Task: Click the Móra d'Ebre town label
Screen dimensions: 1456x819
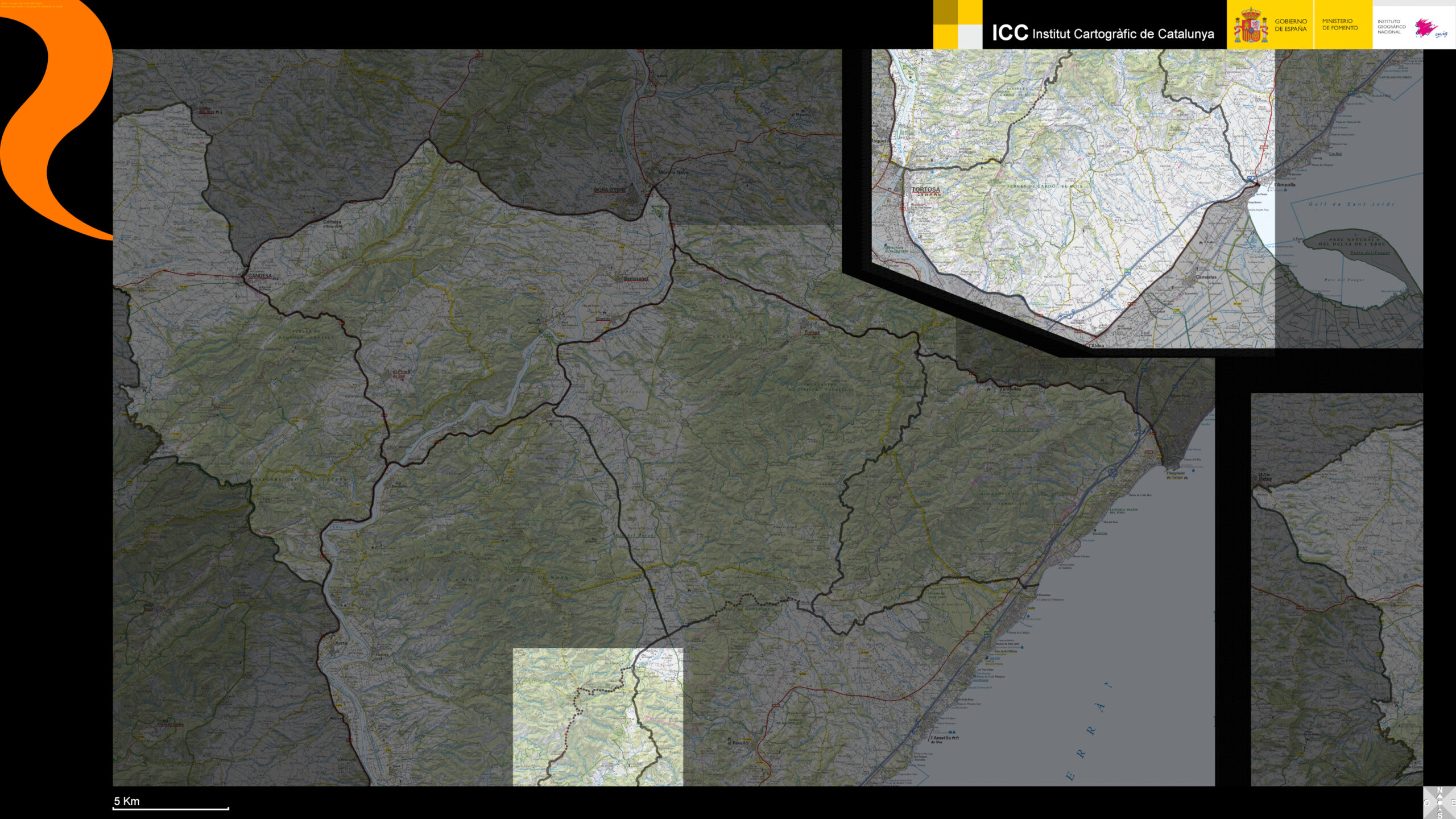Action: click(x=609, y=189)
